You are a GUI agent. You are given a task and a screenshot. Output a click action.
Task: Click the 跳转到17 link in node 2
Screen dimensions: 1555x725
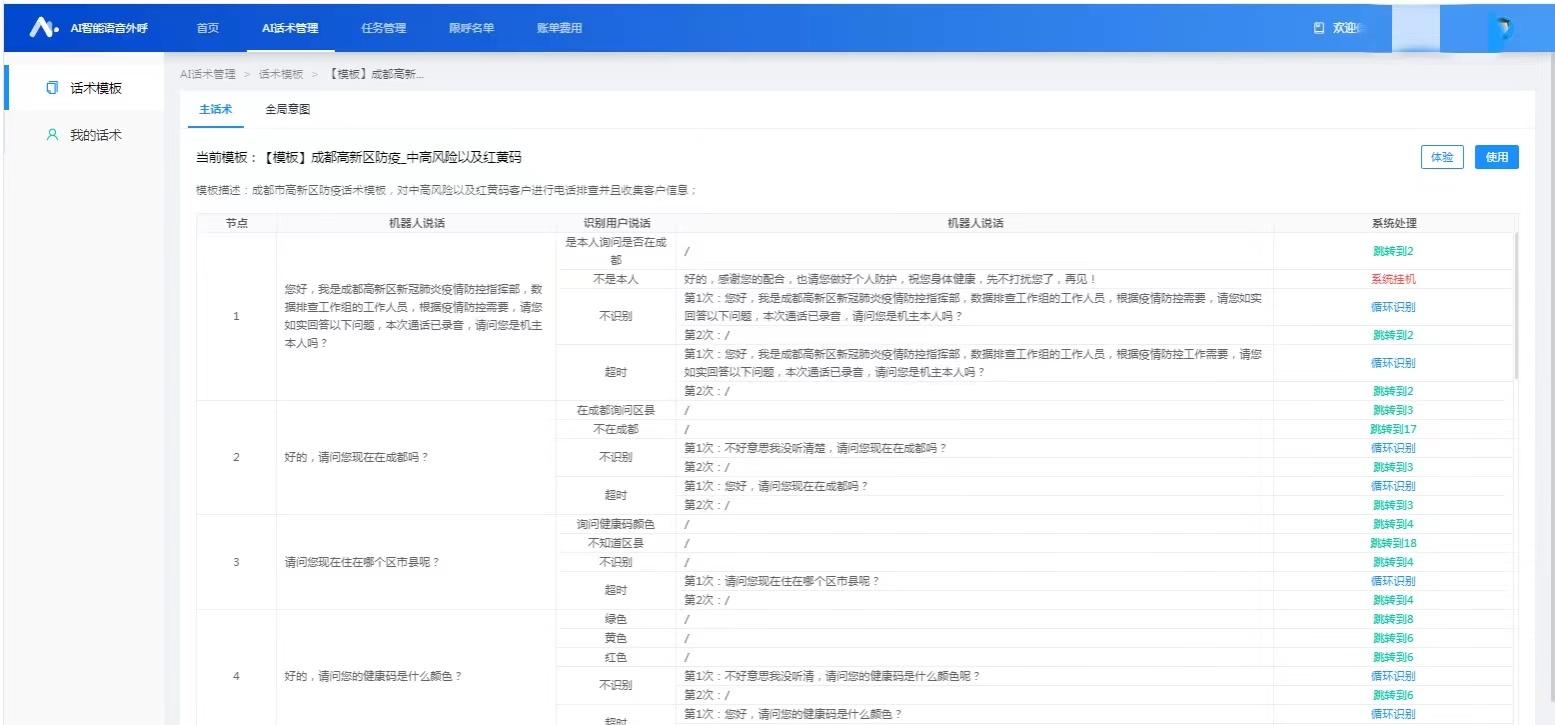(x=1393, y=429)
